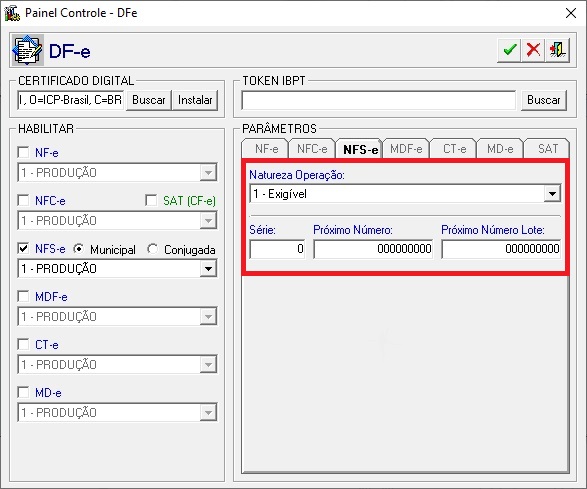Expand the Natureza Operação dropdown

552,194
